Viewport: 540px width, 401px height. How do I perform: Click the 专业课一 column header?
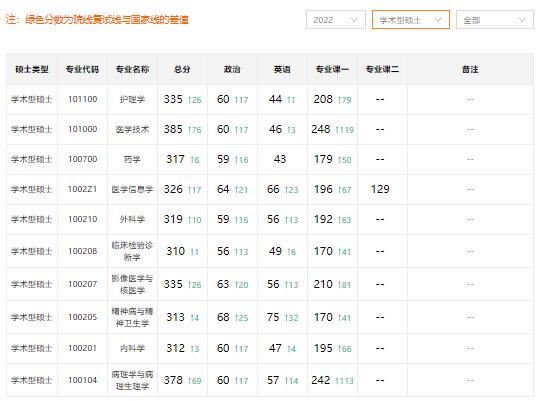332,69
